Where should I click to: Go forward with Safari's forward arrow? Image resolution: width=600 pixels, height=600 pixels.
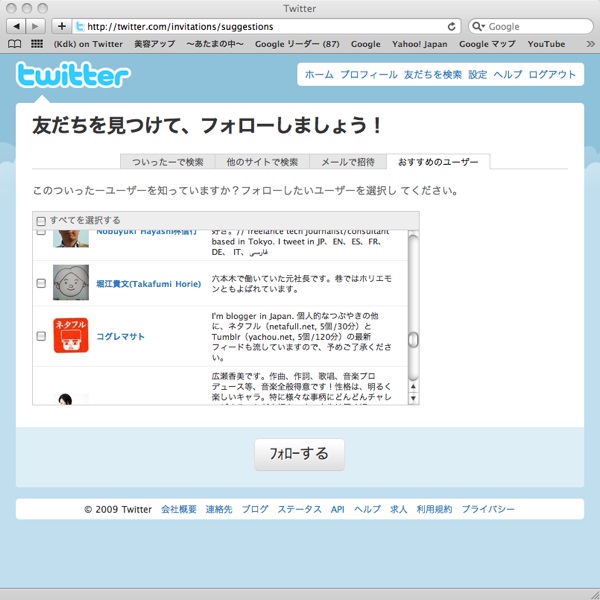(36, 26)
